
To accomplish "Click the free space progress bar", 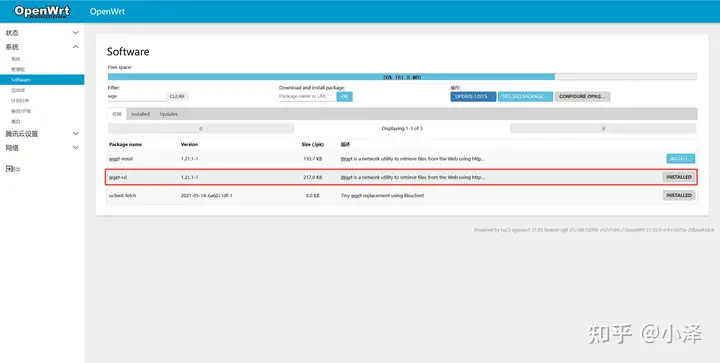I will (402, 77).
